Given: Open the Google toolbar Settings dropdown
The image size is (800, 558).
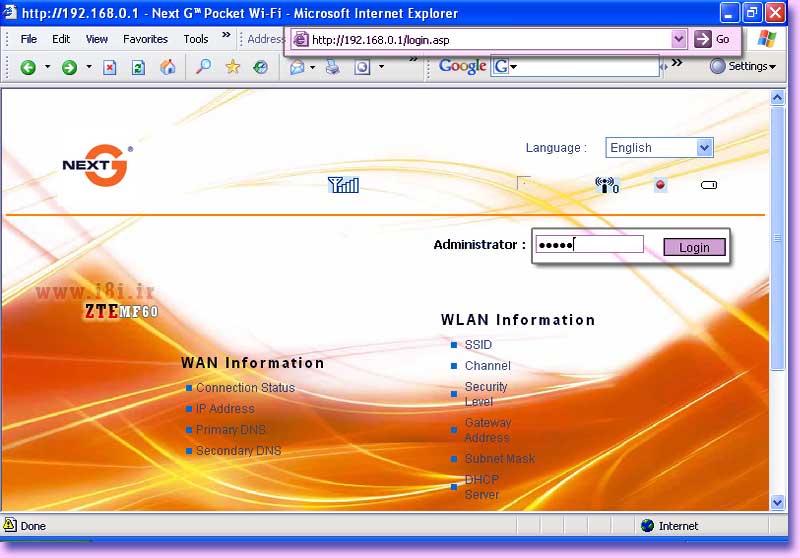Looking at the screenshot, I should pos(743,66).
